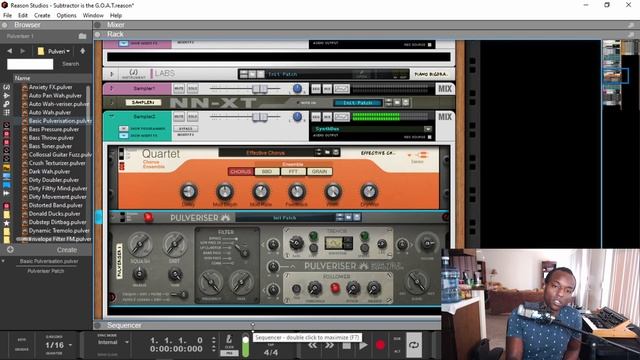Select Bass Pressure.pulver patch

(54, 129)
